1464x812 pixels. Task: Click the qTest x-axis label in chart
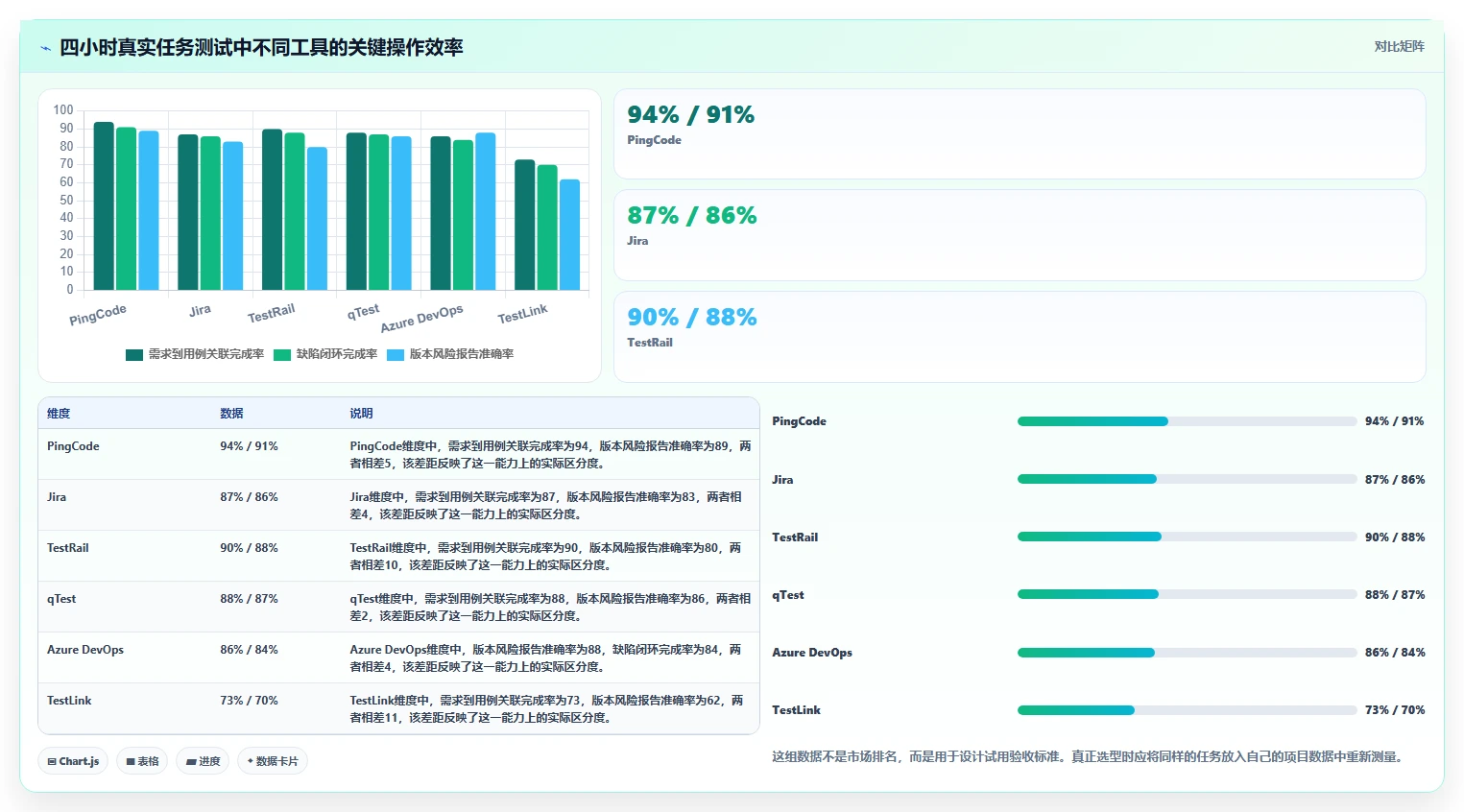pos(363,311)
